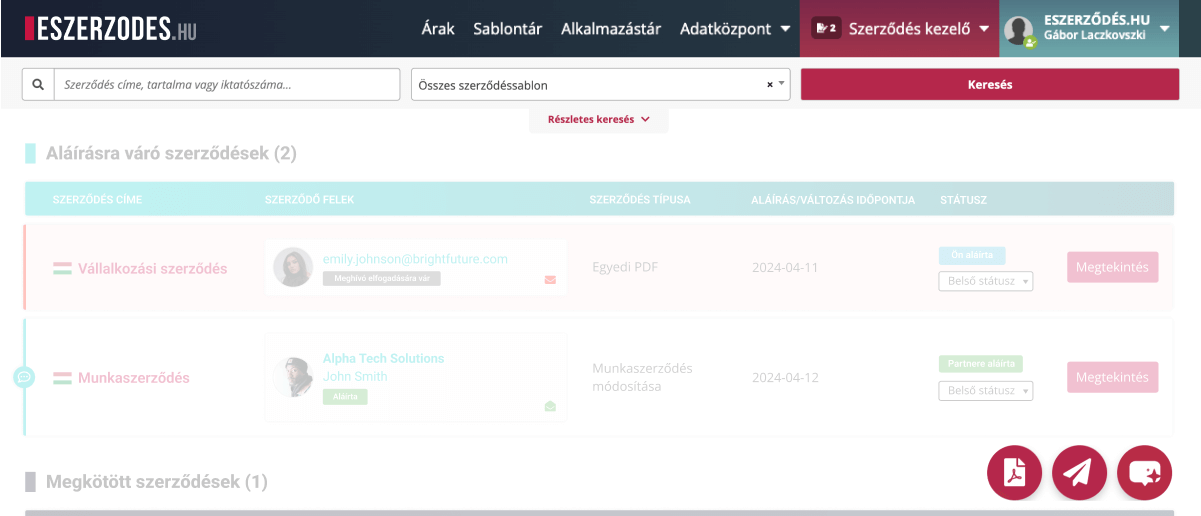
Task: Open Belső státusz dropdown for Vállalkozási szerződés
Action: pos(985,281)
